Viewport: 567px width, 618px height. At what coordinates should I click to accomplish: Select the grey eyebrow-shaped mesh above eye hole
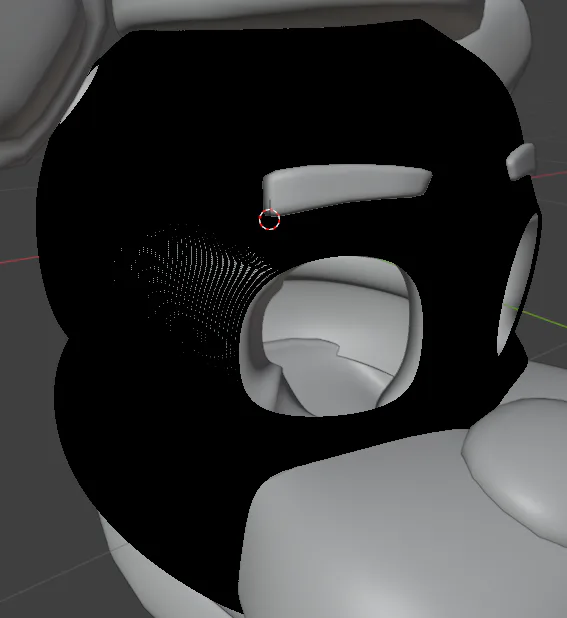pyautogui.click(x=347, y=188)
